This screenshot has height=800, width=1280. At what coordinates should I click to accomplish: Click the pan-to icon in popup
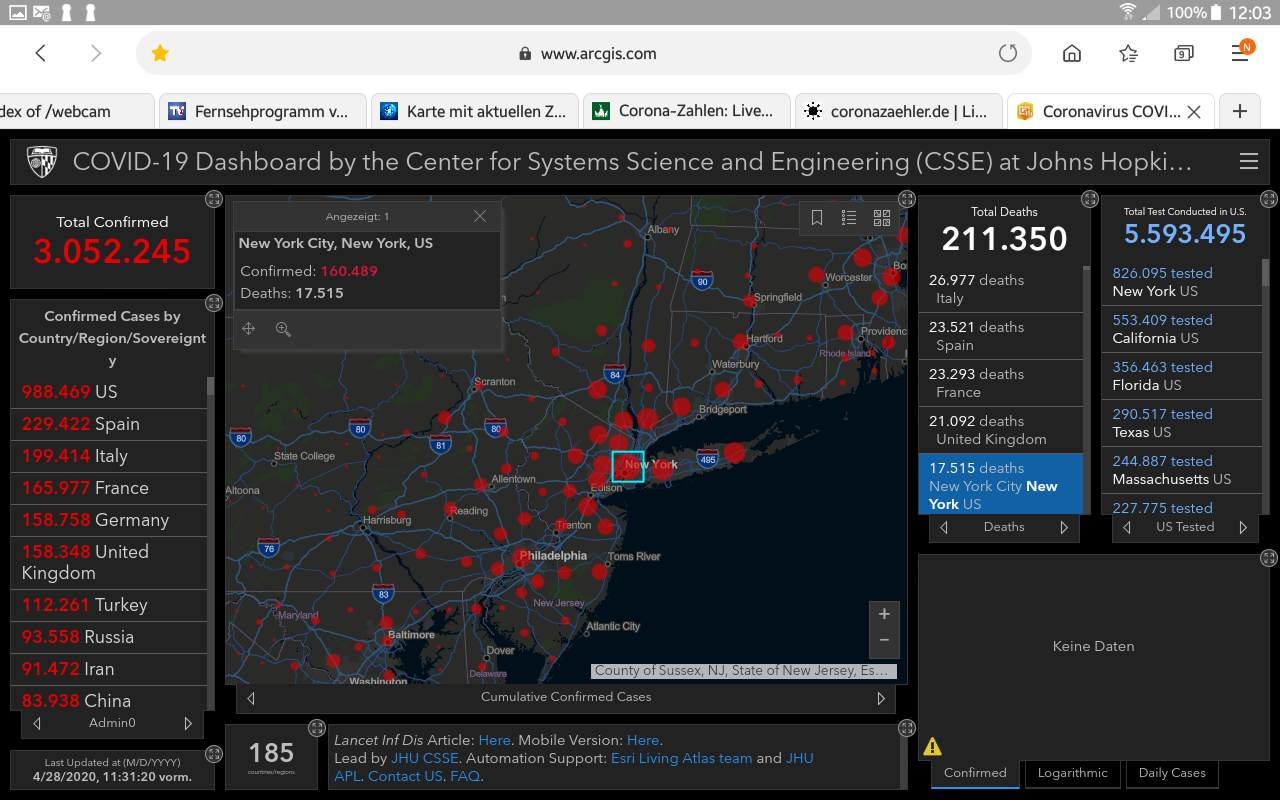[249, 329]
